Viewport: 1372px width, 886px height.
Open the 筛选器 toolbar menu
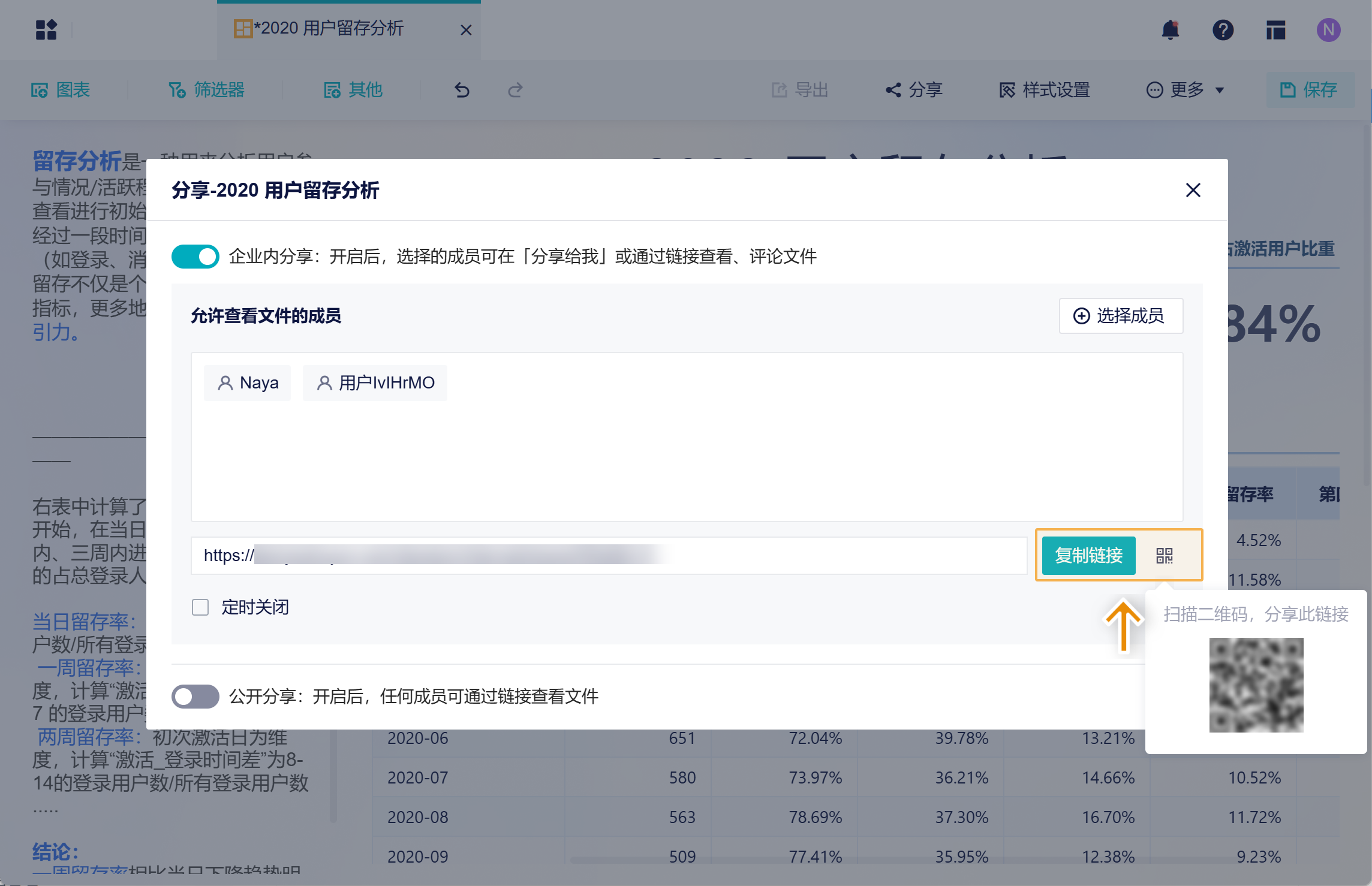[207, 90]
